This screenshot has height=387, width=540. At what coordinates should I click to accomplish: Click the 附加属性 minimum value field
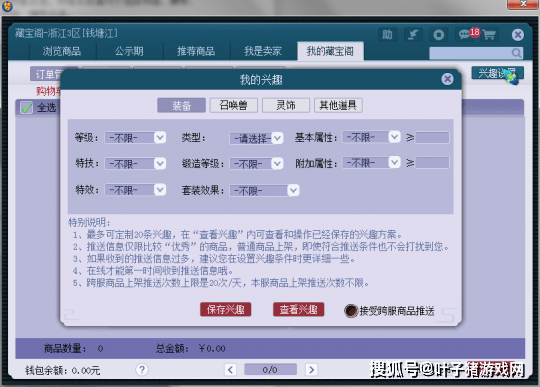(x=432, y=163)
